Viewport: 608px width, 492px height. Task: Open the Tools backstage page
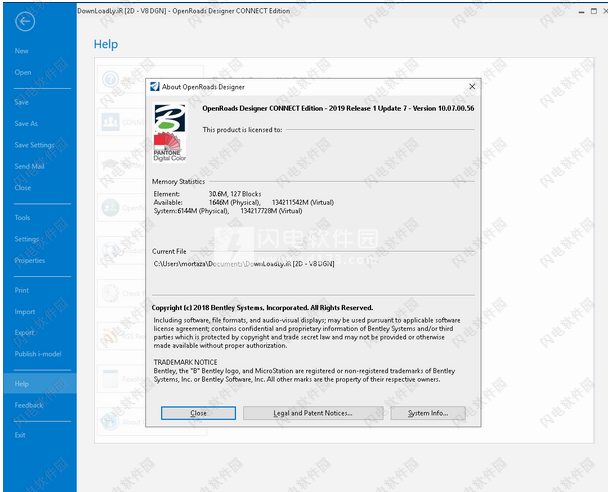[x=22, y=218]
